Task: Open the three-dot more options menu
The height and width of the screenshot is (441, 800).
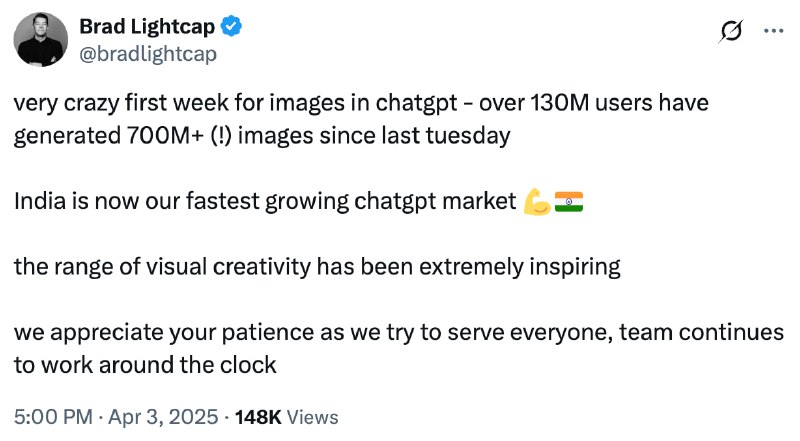Action: [x=773, y=31]
